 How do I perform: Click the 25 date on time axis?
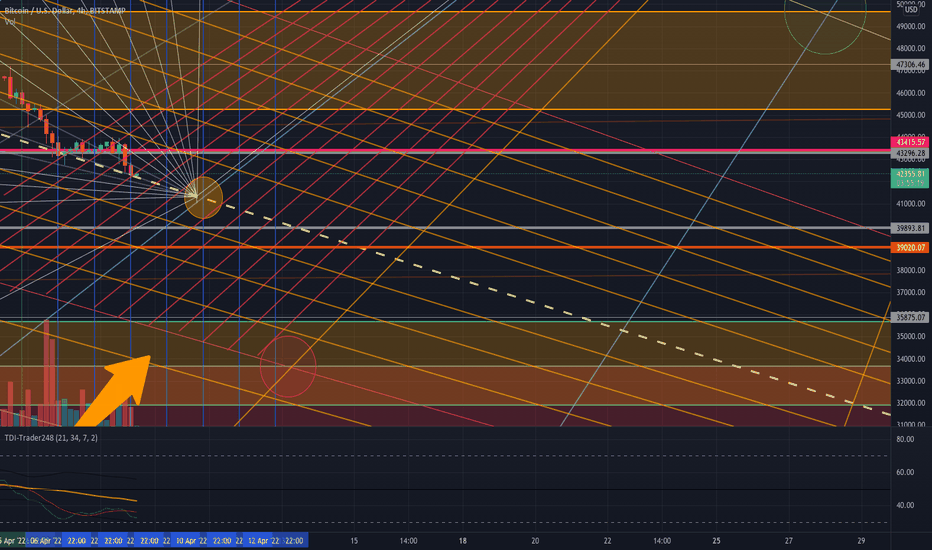coord(716,540)
